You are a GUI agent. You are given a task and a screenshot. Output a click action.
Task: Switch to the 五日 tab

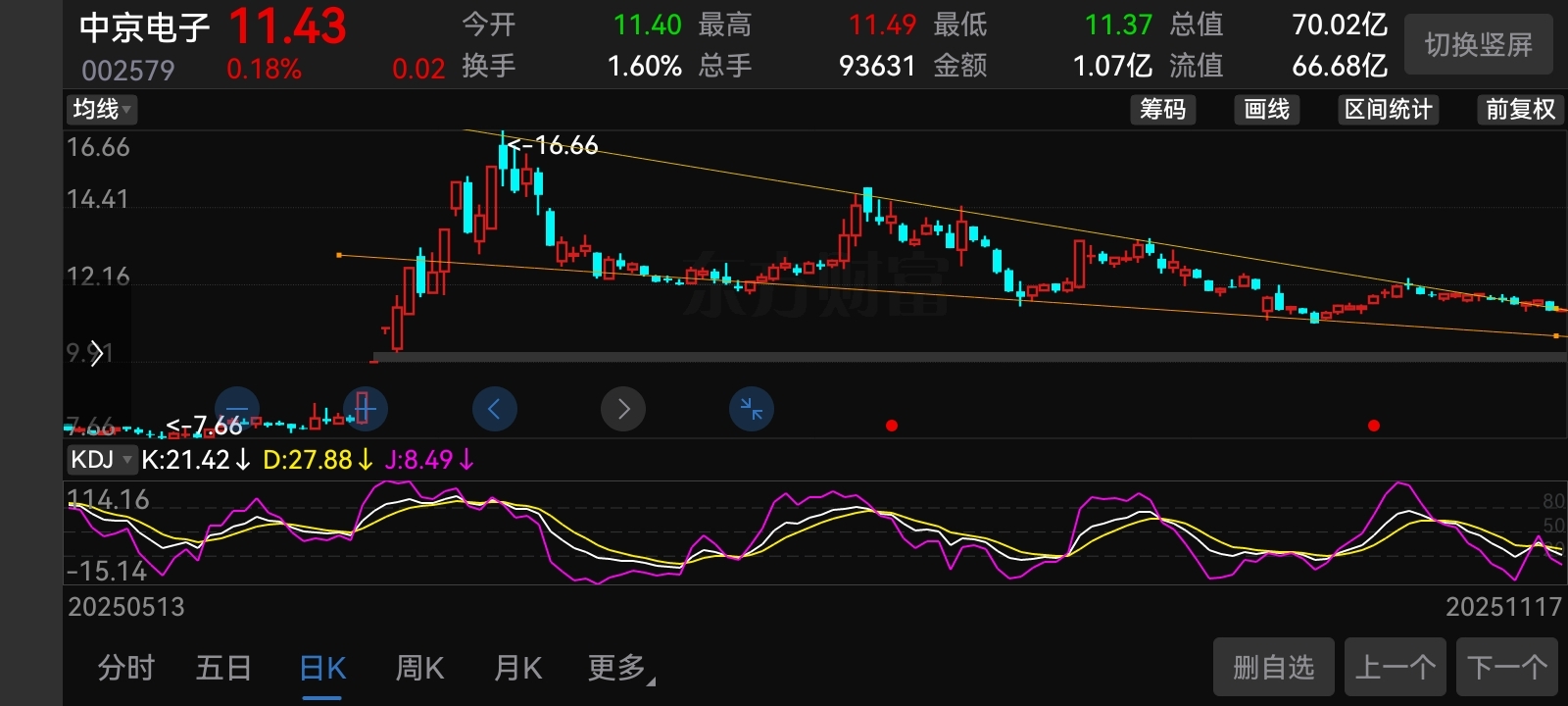click(x=224, y=669)
